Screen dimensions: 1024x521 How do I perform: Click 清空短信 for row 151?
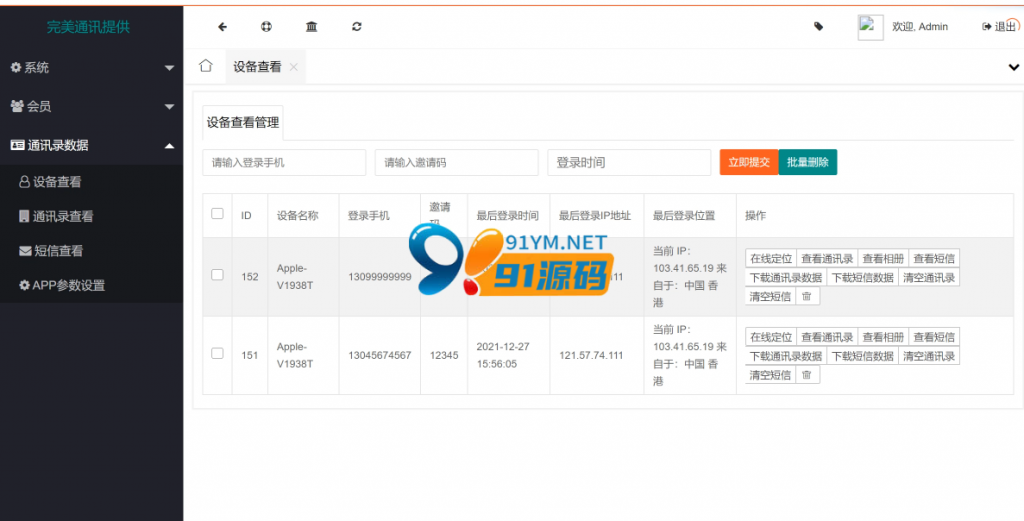[x=771, y=375]
